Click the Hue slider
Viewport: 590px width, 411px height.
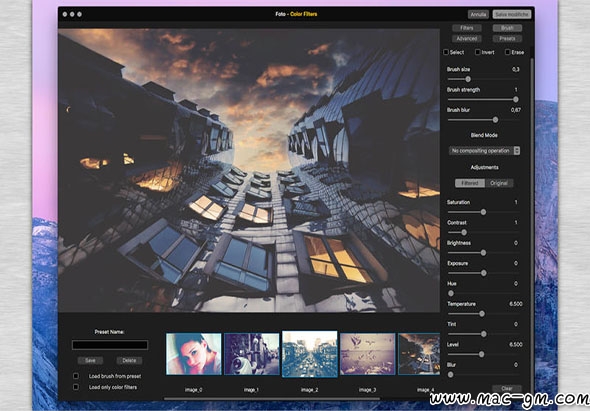tap(484, 294)
